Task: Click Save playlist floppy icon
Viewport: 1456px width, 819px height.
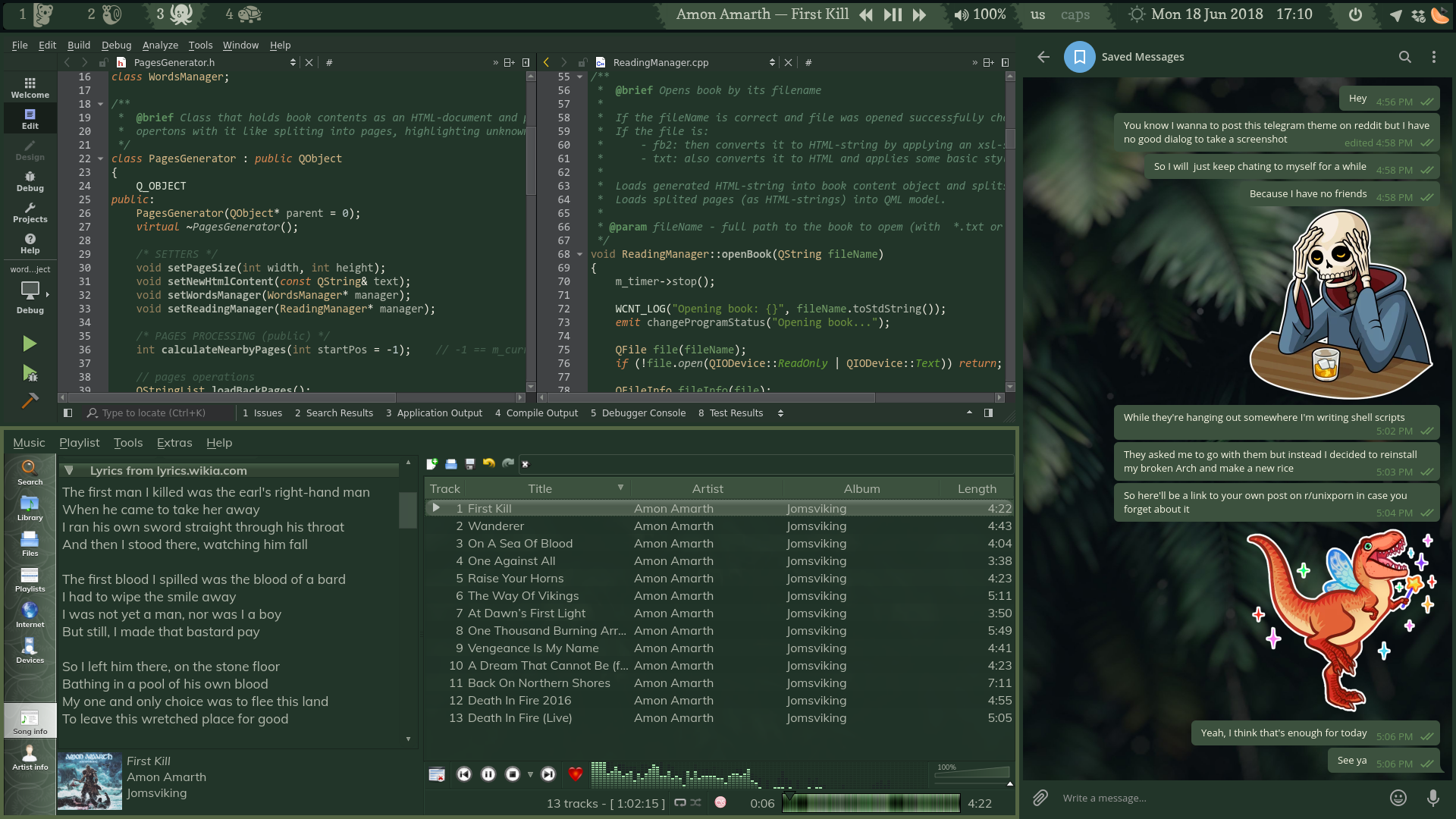Action: click(x=469, y=464)
